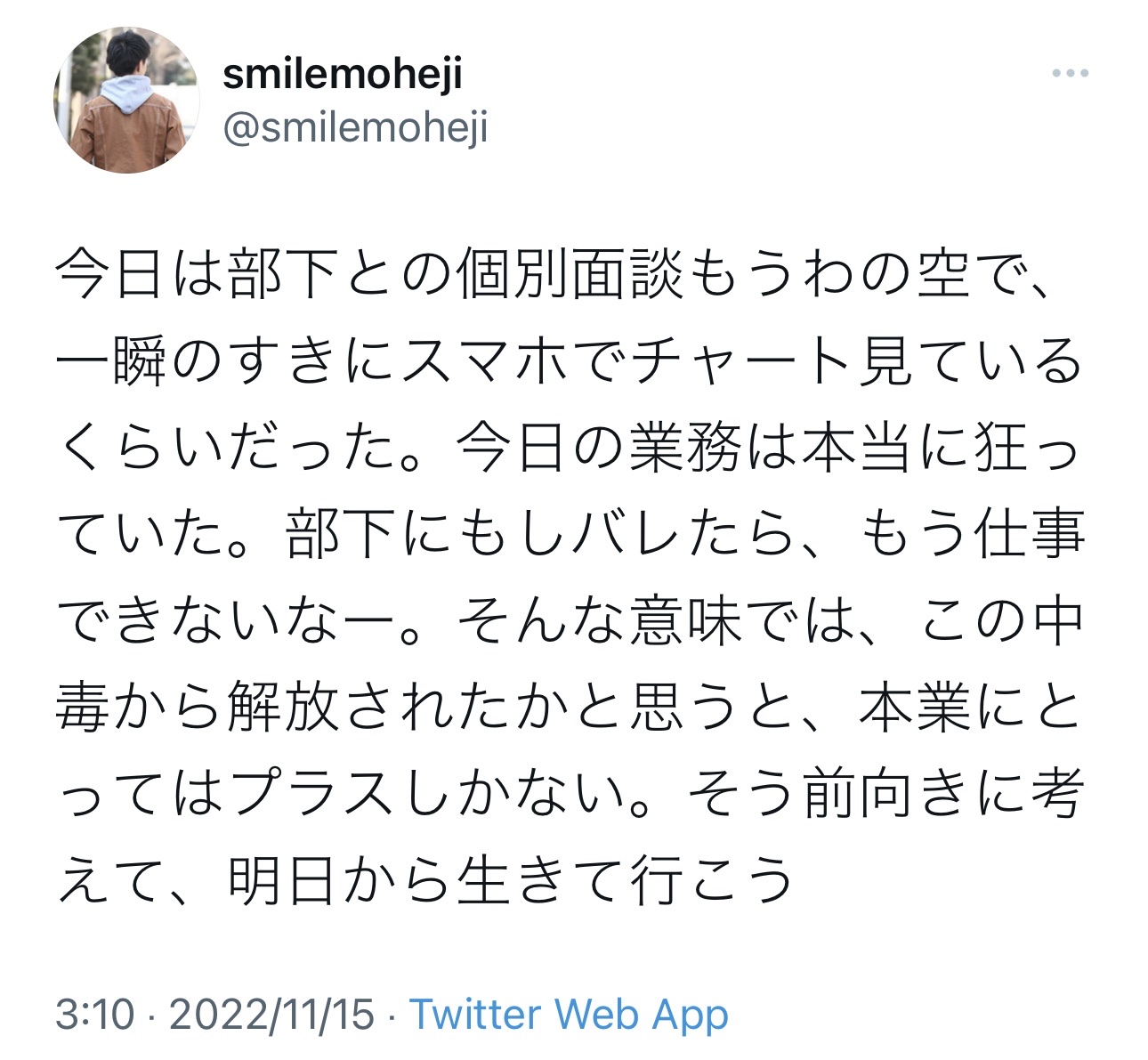Open the Twitter Web App source link
The image size is (1148, 1060).
(x=569, y=1015)
